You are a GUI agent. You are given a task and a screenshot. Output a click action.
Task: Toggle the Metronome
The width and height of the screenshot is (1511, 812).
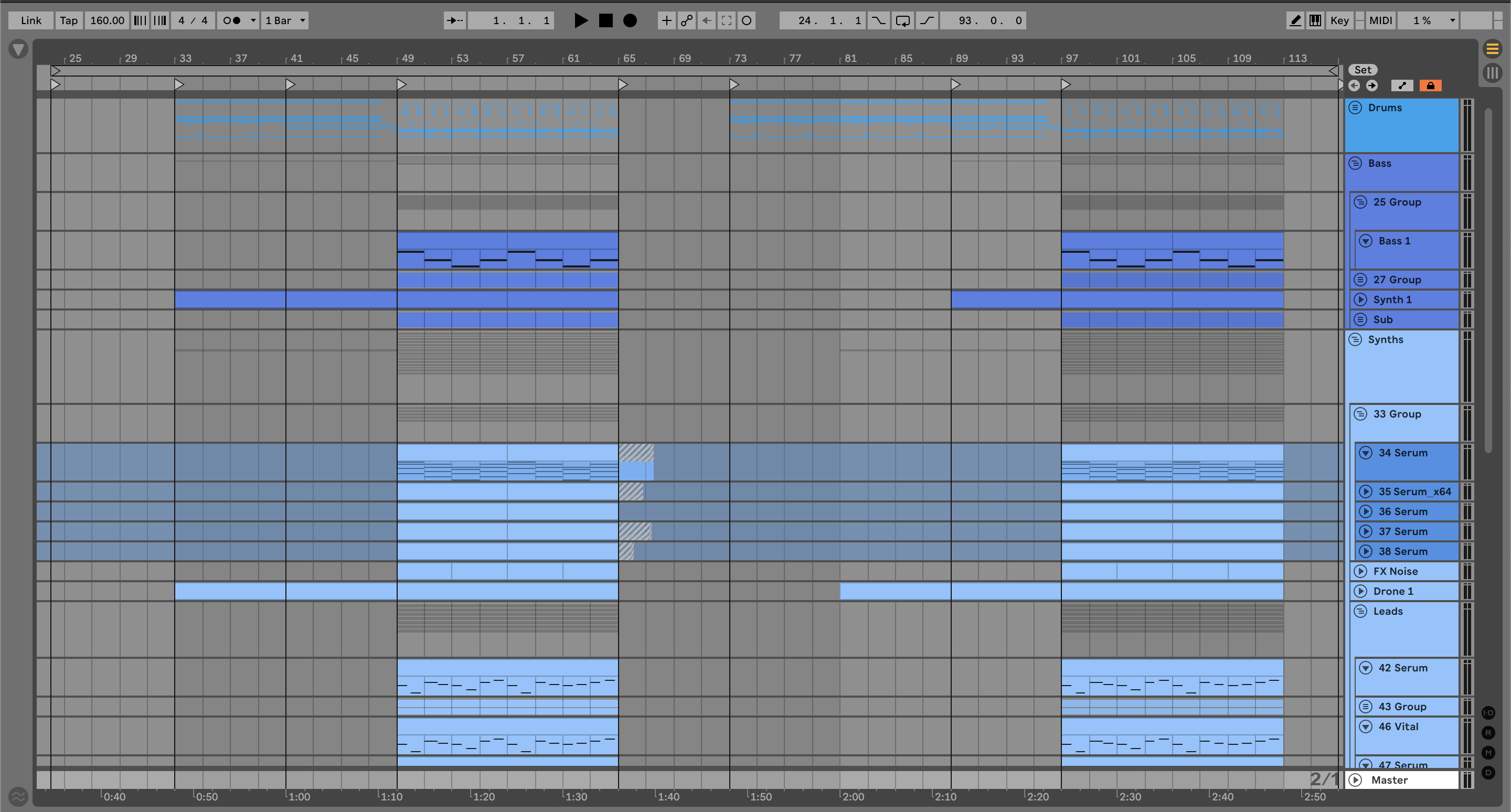[232, 20]
